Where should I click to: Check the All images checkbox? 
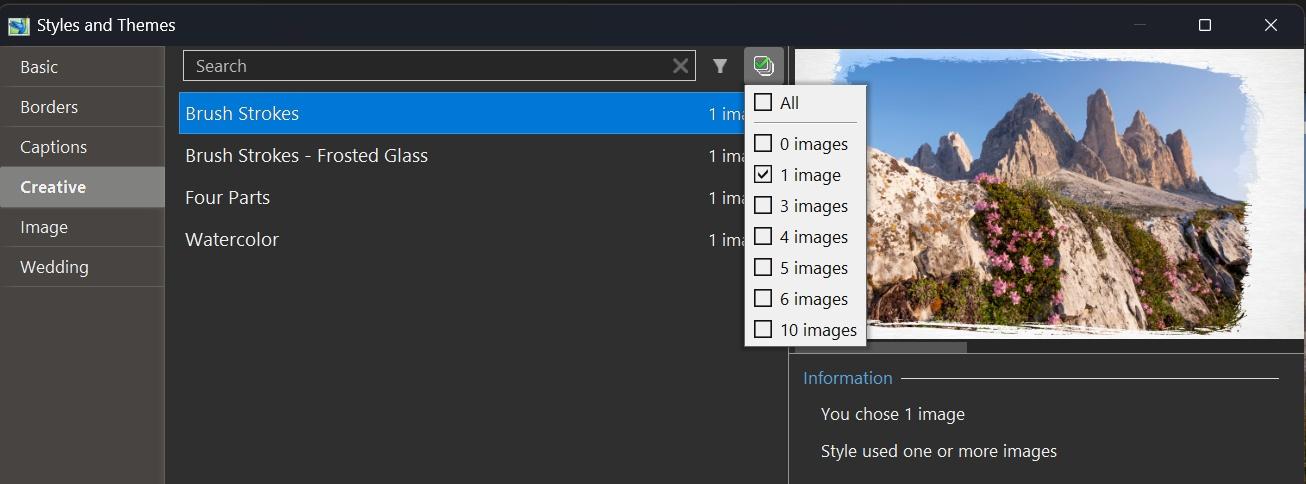763,102
